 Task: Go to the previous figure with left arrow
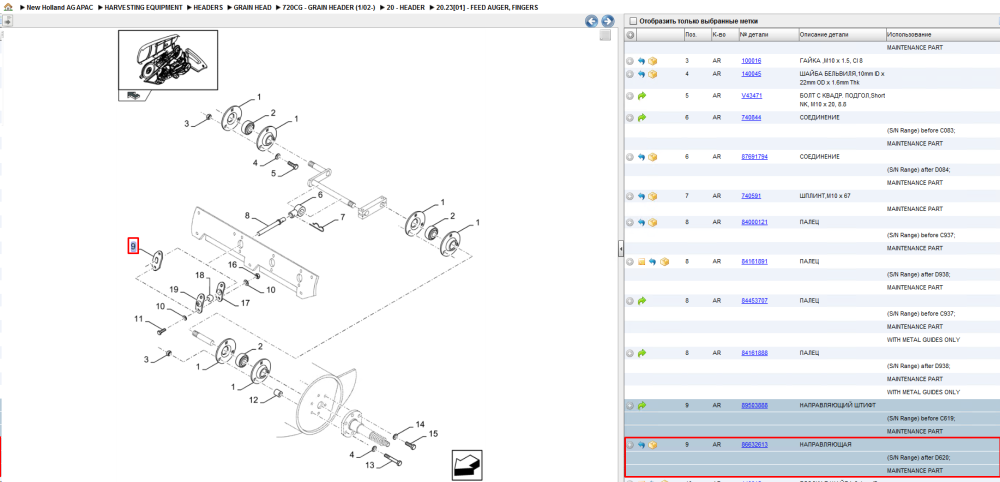pos(592,21)
